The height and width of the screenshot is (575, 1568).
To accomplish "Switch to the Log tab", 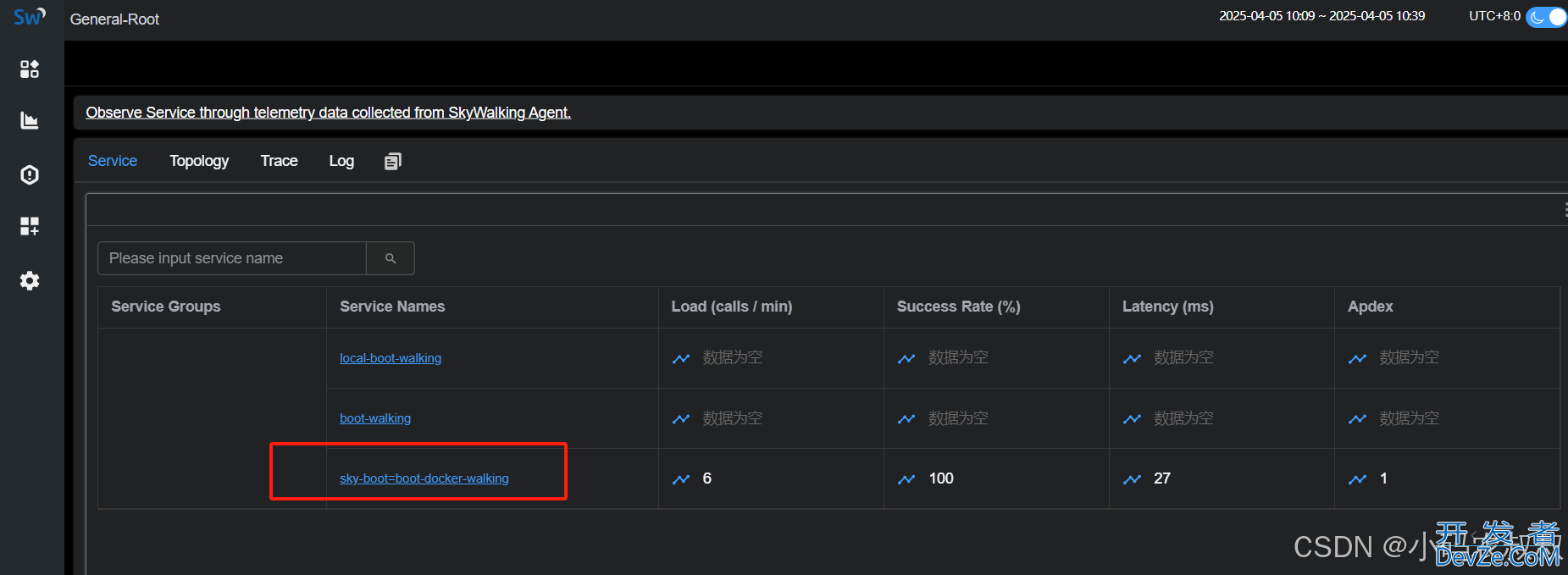I will click(x=341, y=161).
